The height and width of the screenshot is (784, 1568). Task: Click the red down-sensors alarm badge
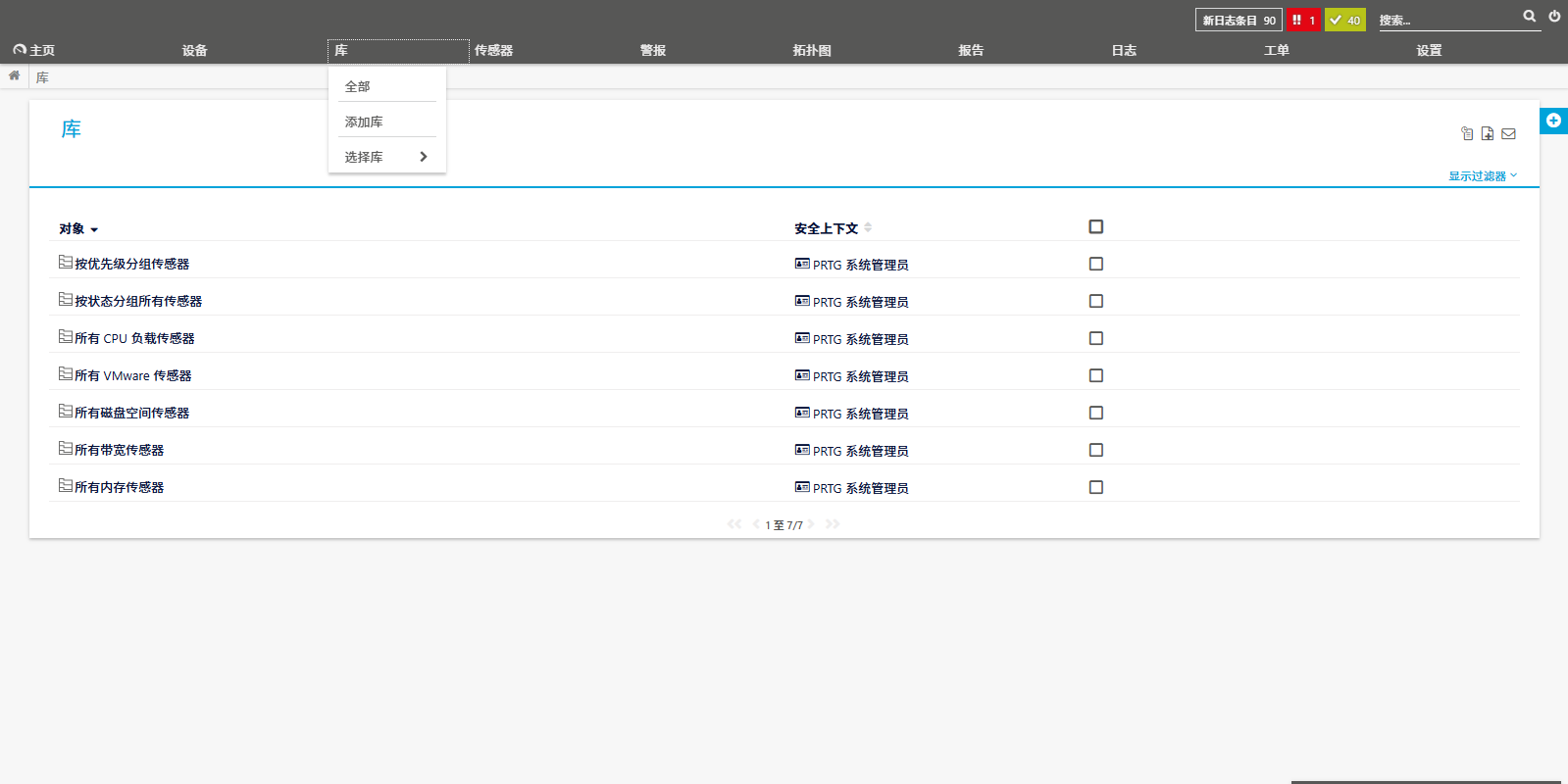[1303, 20]
